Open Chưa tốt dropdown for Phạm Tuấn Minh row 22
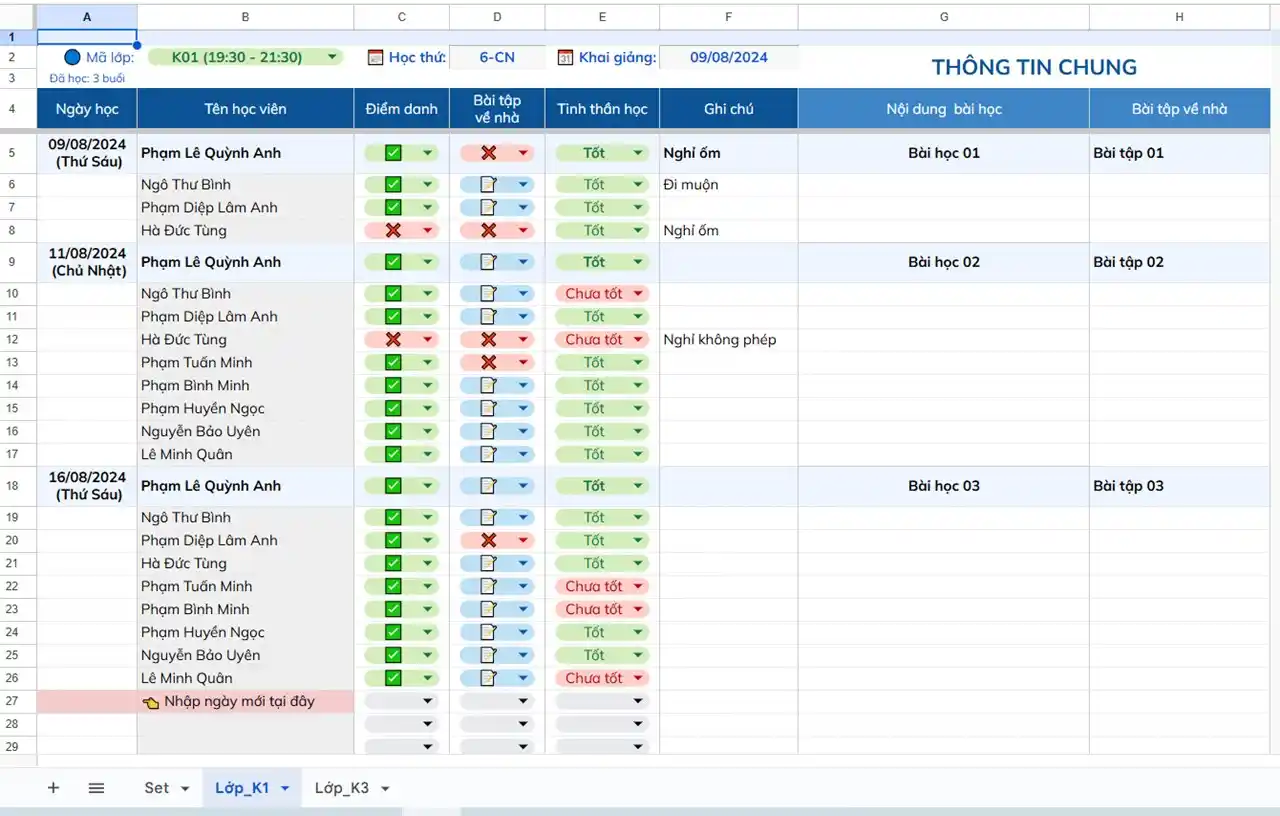This screenshot has width=1280, height=816. pos(638,586)
